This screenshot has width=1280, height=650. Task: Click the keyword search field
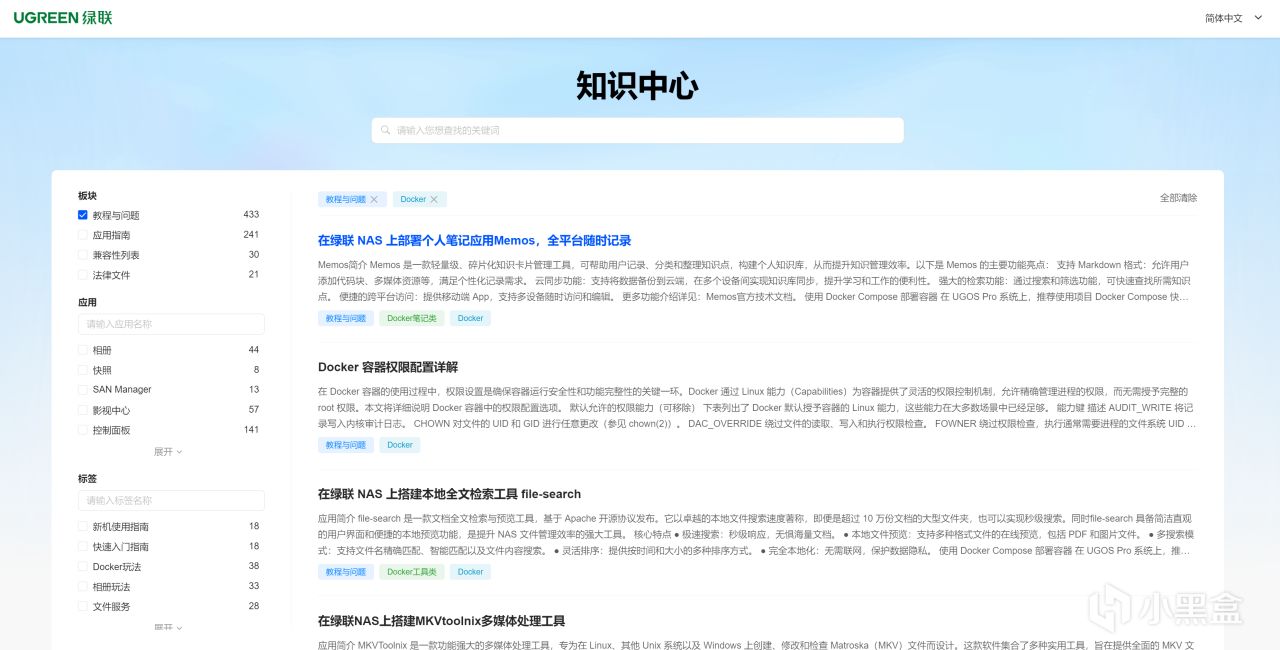[638, 131]
